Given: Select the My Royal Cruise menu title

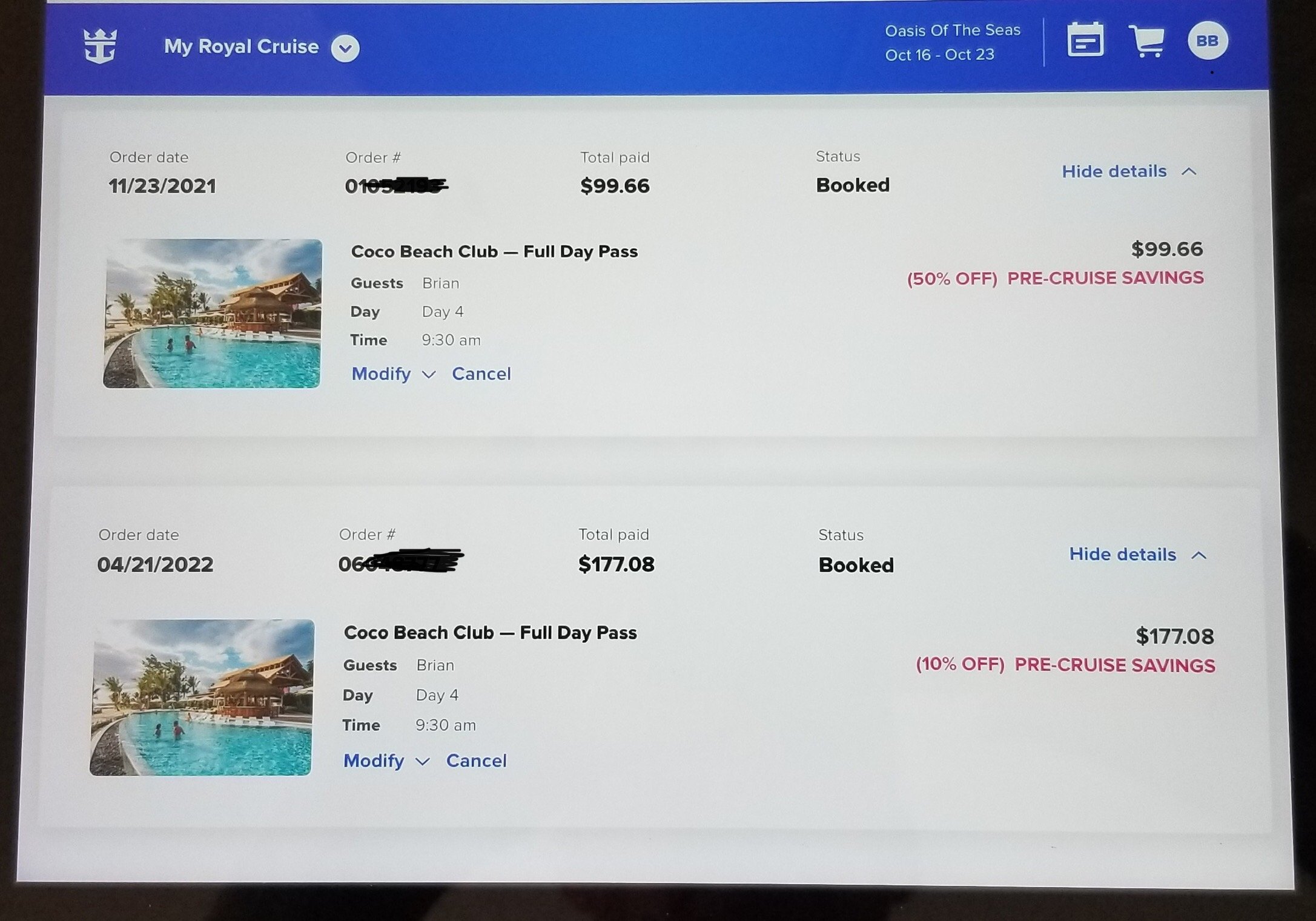Looking at the screenshot, I should click(x=241, y=47).
